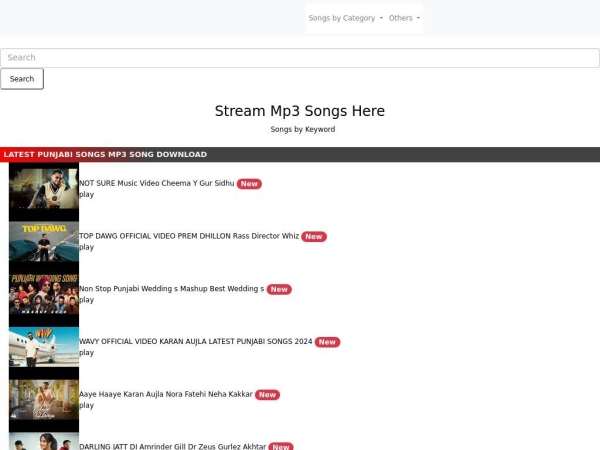Play the Aaye Haaye song
The height and width of the screenshot is (450, 600).
pyautogui.click(x=86, y=406)
